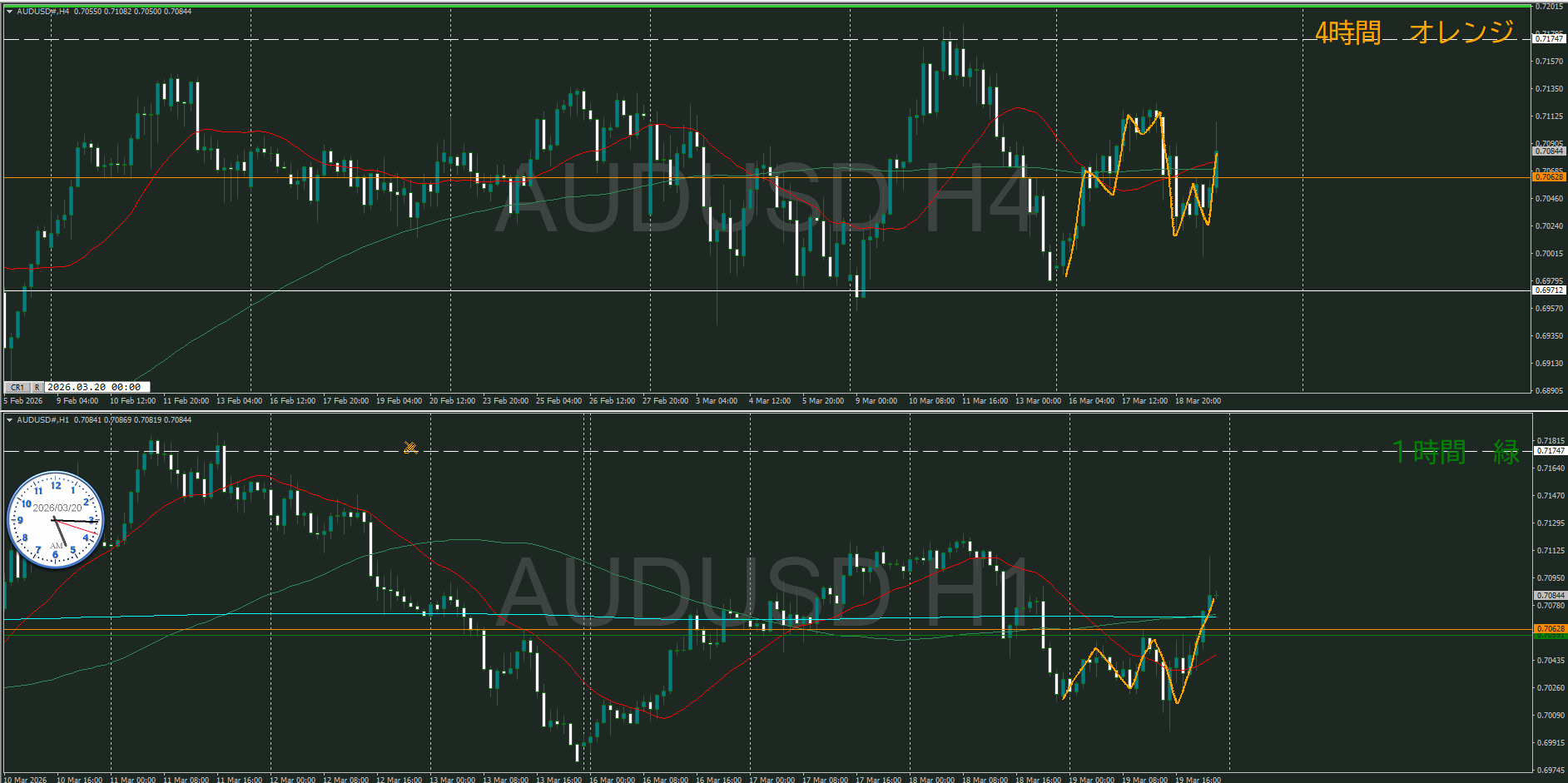
Task: Click the 2026.03.20 00:00 date field
Action: tap(97, 387)
